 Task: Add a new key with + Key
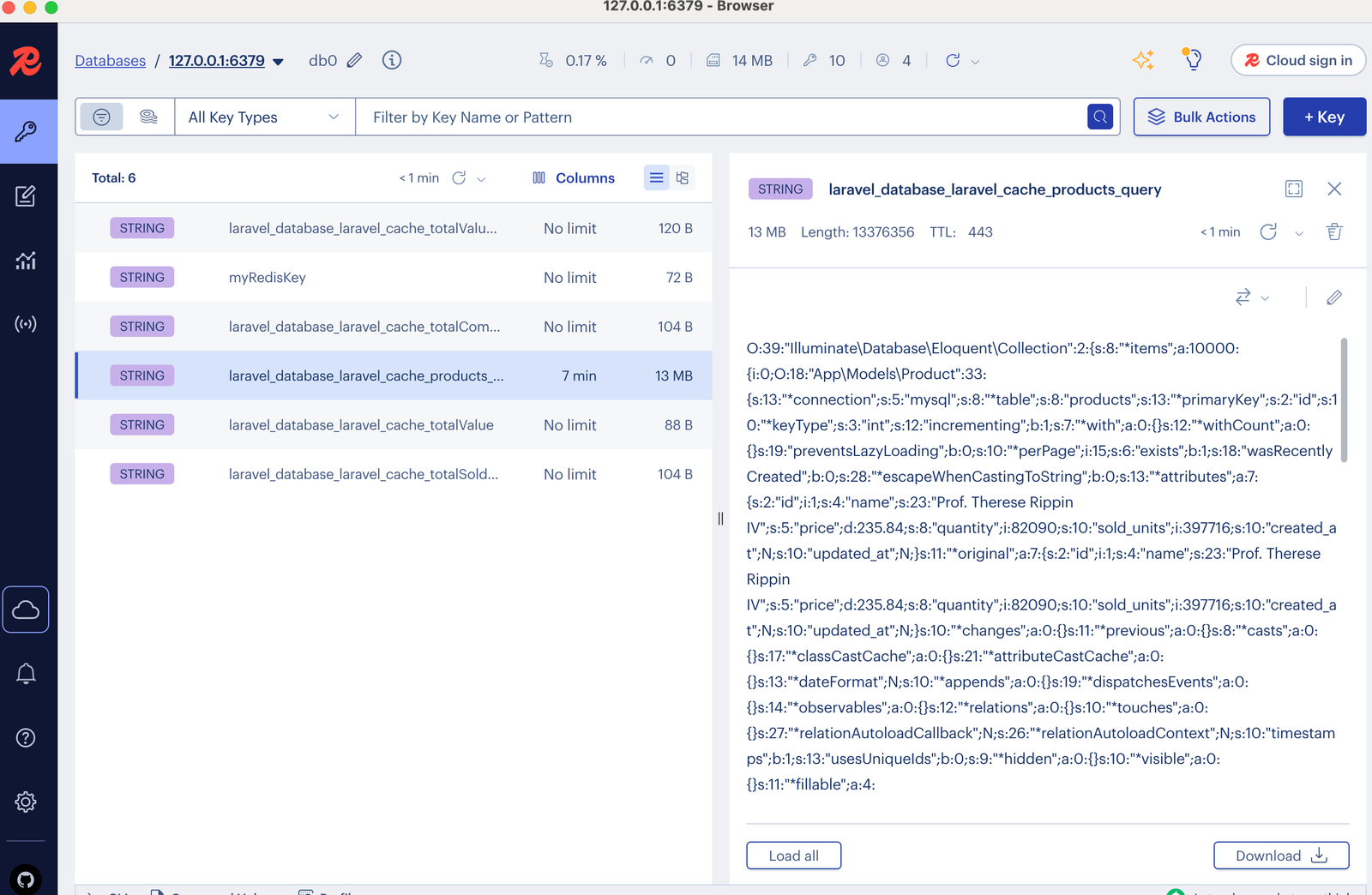pyautogui.click(x=1324, y=117)
